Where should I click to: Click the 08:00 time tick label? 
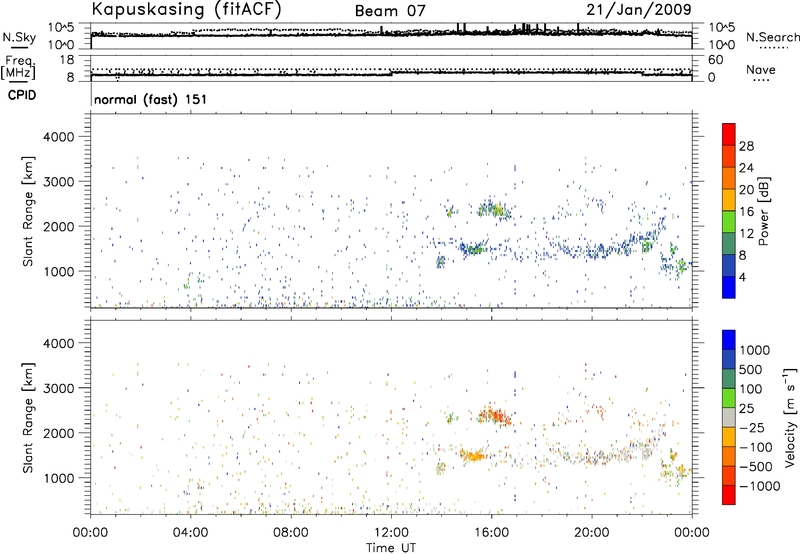coord(291,532)
